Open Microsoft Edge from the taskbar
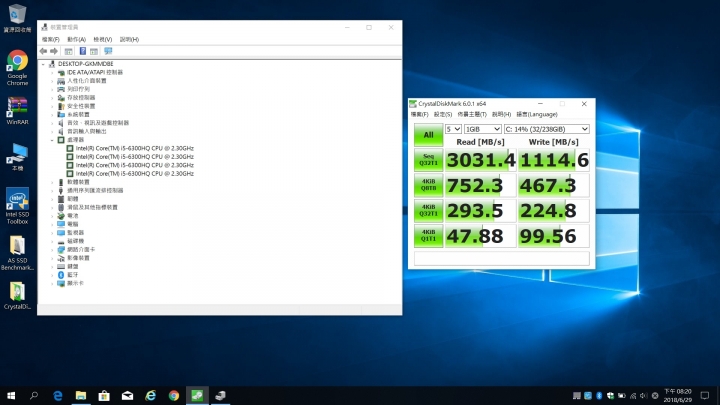 click(x=57, y=395)
